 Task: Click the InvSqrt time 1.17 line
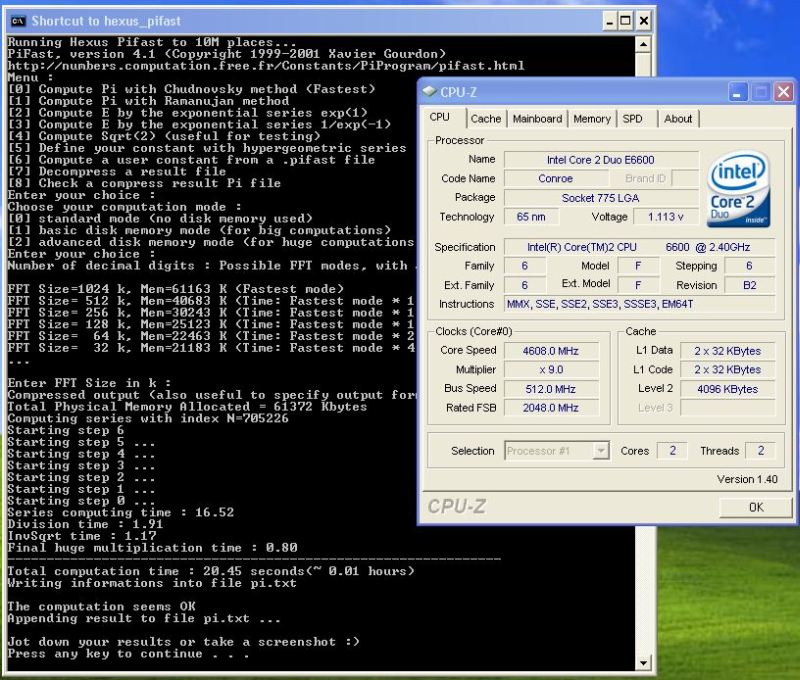pos(82,536)
